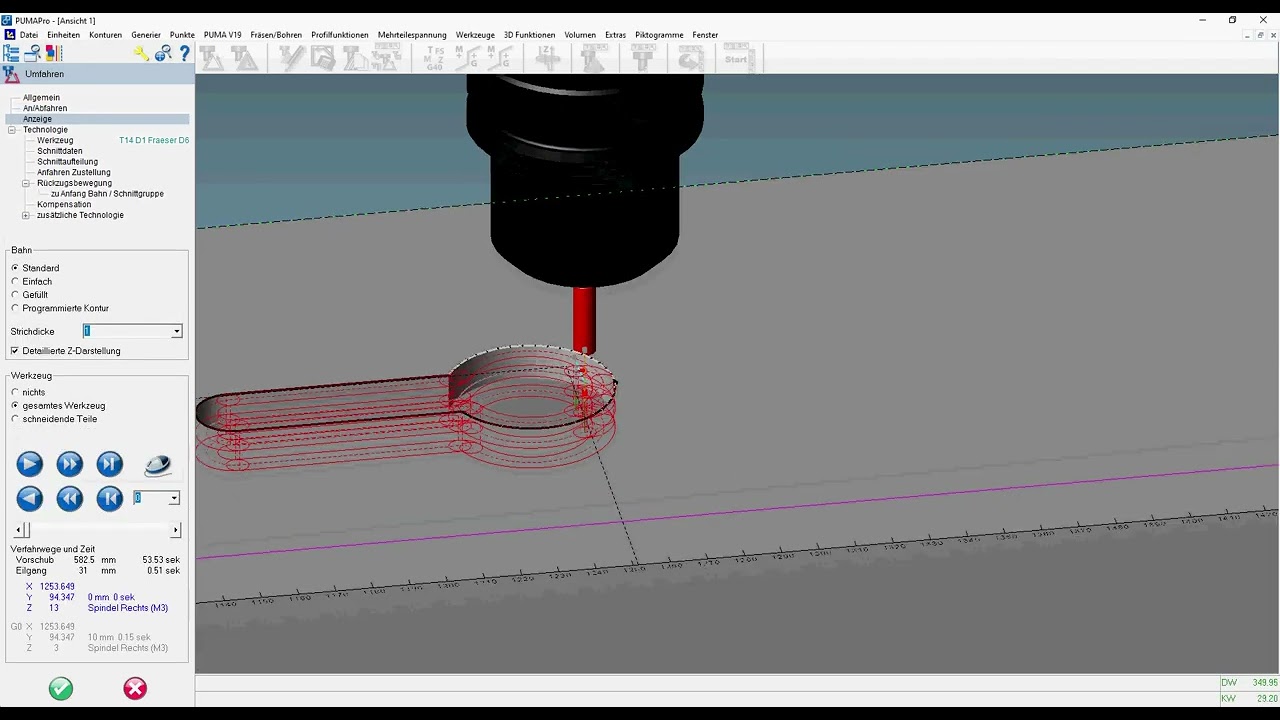Select 'zu Anfang Bahn / Schnittgruppe' entry
1280x720 pixels.
click(x=107, y=194)
